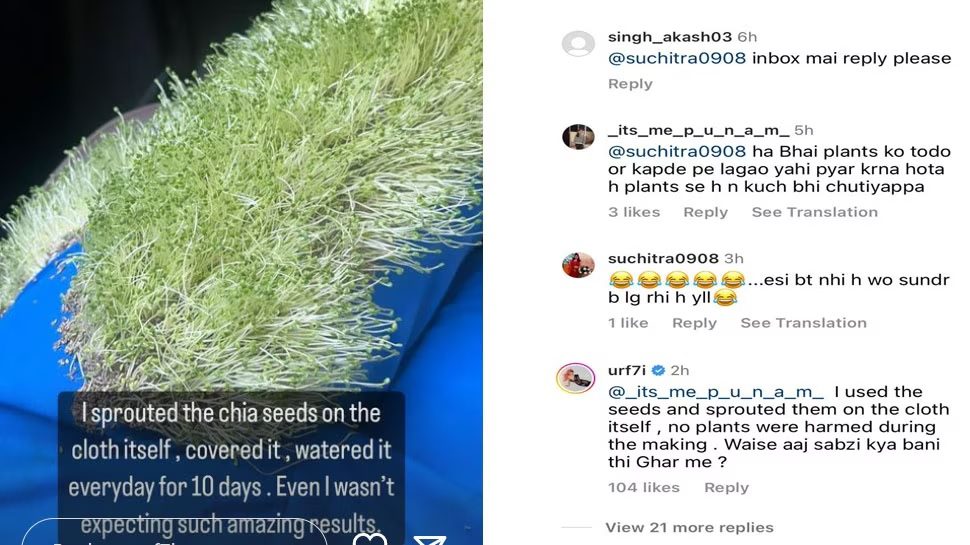Image resolution: width=970 pixels, height=545 pixels.
Task: Click the verified badge beside urf7i
Action: point(658,371)
